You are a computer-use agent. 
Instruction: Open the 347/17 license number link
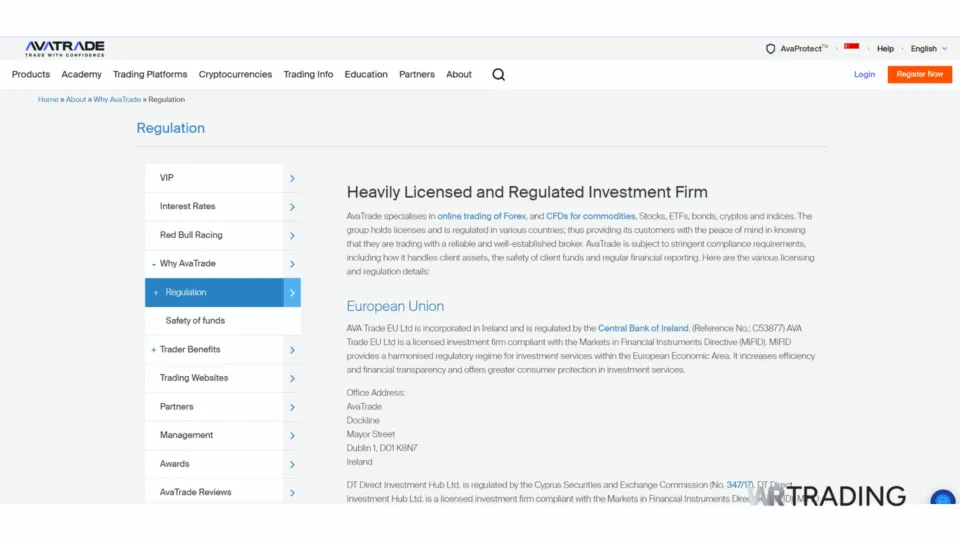pos(739,485)
